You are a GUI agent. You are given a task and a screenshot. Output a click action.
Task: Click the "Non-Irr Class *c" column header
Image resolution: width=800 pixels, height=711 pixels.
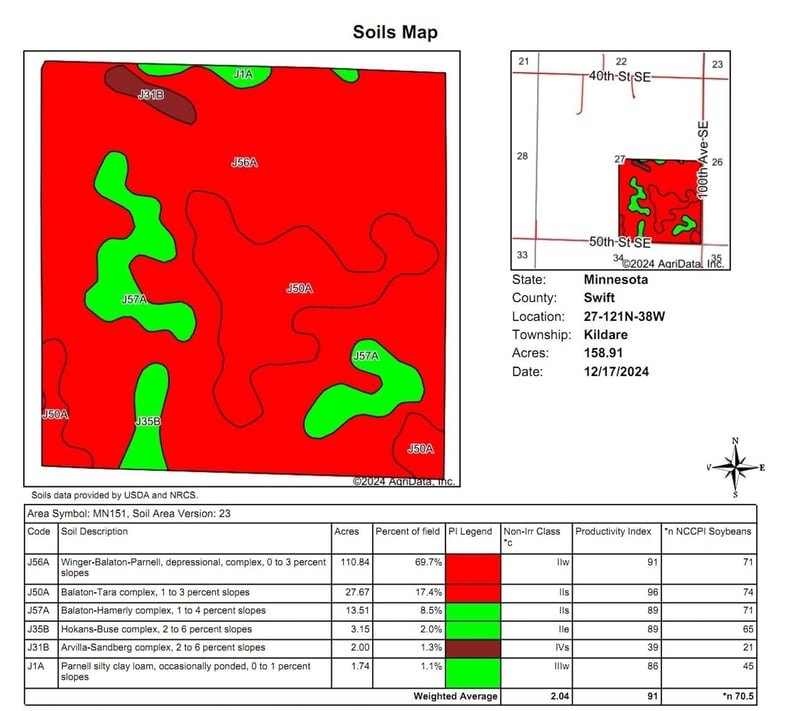click(x=532, y=537)
